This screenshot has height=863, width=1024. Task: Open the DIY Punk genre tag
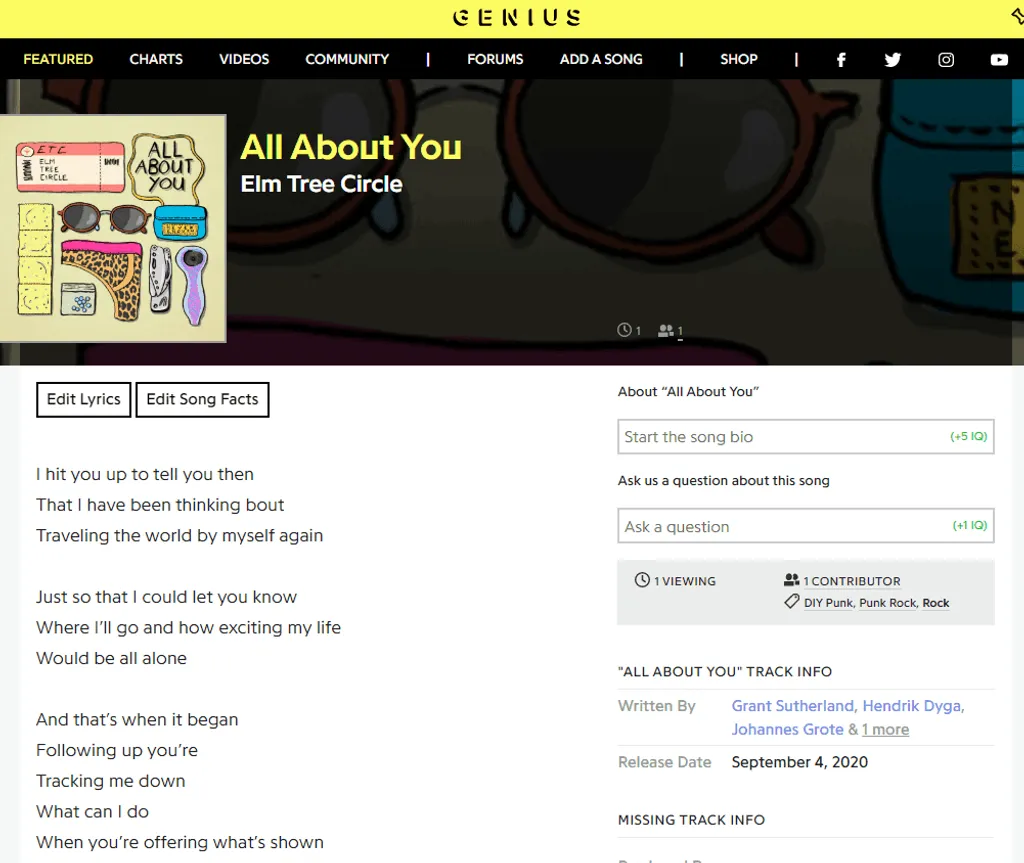(x=829, y=602)
